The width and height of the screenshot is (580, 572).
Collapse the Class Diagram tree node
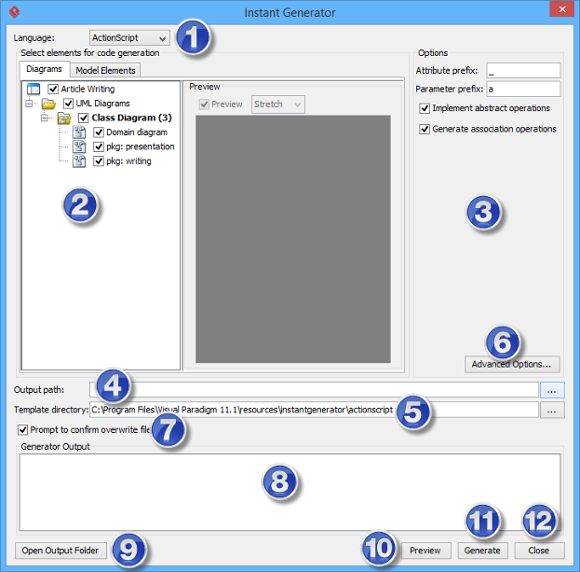pyautogui.click(x=45, y=118)
